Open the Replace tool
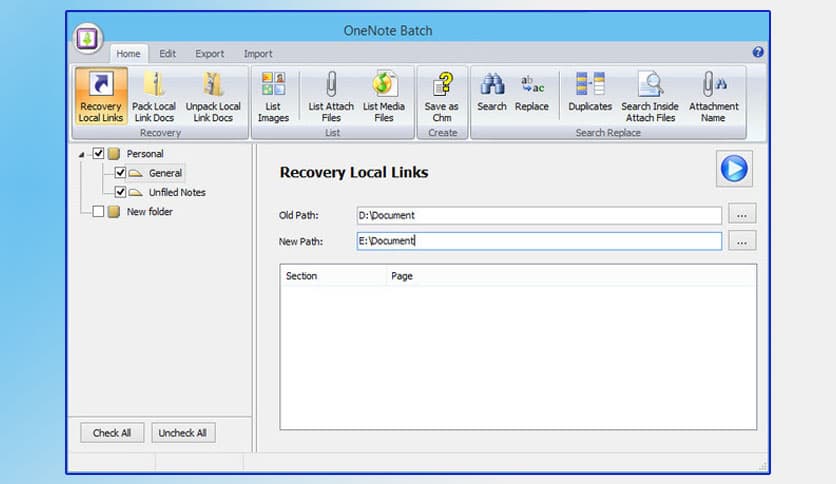836x484 pixels. pos(532,92)
